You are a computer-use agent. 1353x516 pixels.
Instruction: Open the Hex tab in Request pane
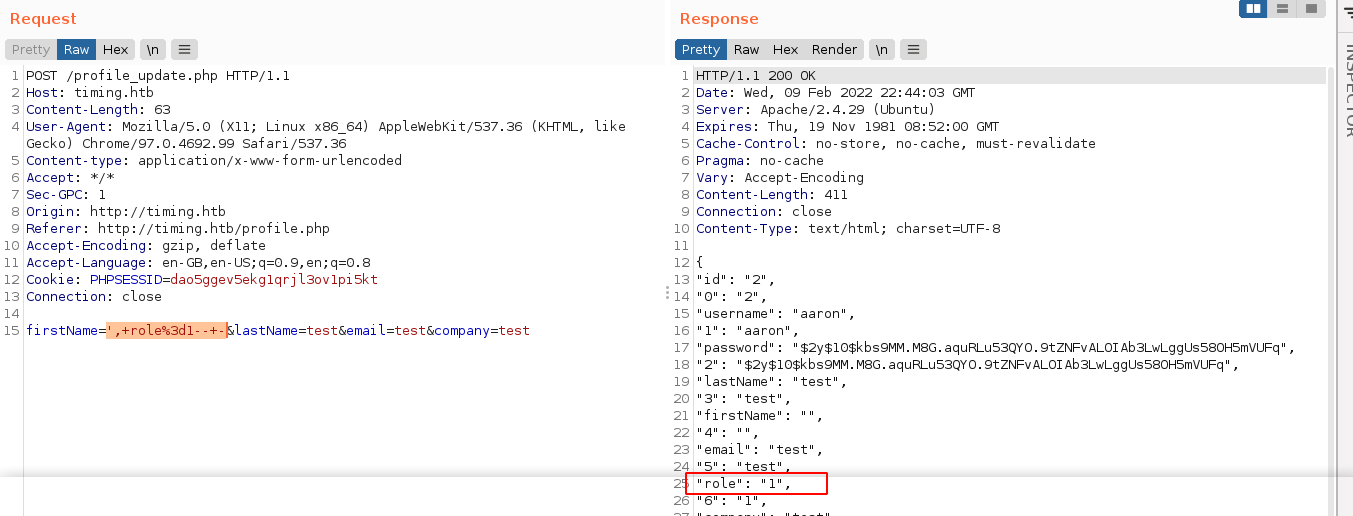click(x=115, y=50)
